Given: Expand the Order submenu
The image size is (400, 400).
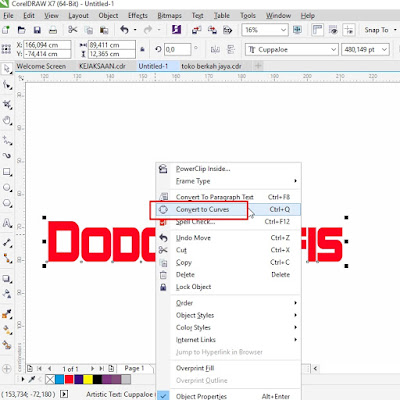Looking at the screenshot, I should coord(228,303).
